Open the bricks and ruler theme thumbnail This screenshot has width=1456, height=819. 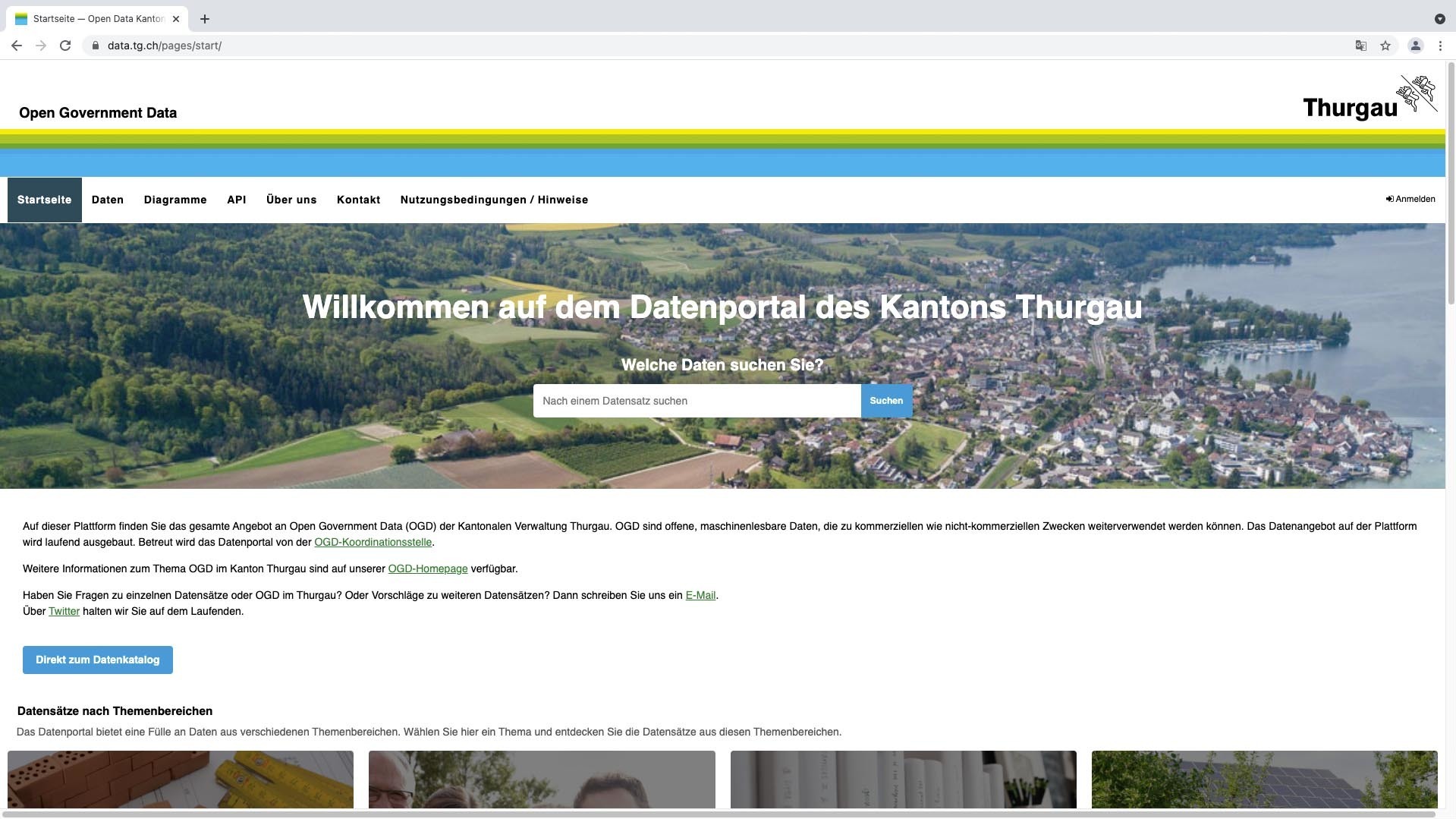(181, 780)
